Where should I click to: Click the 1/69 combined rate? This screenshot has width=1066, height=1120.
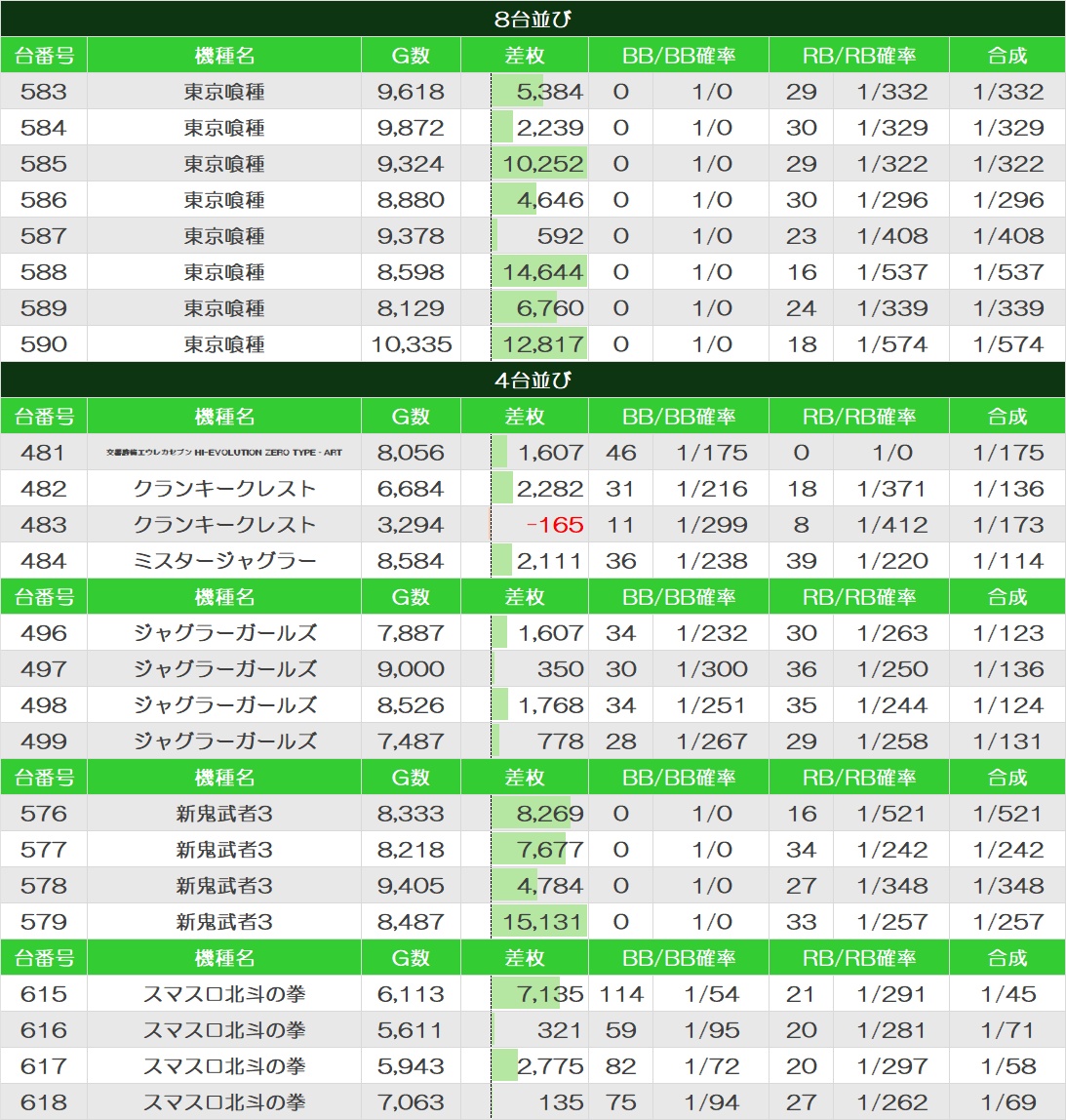(1008, 1102)
